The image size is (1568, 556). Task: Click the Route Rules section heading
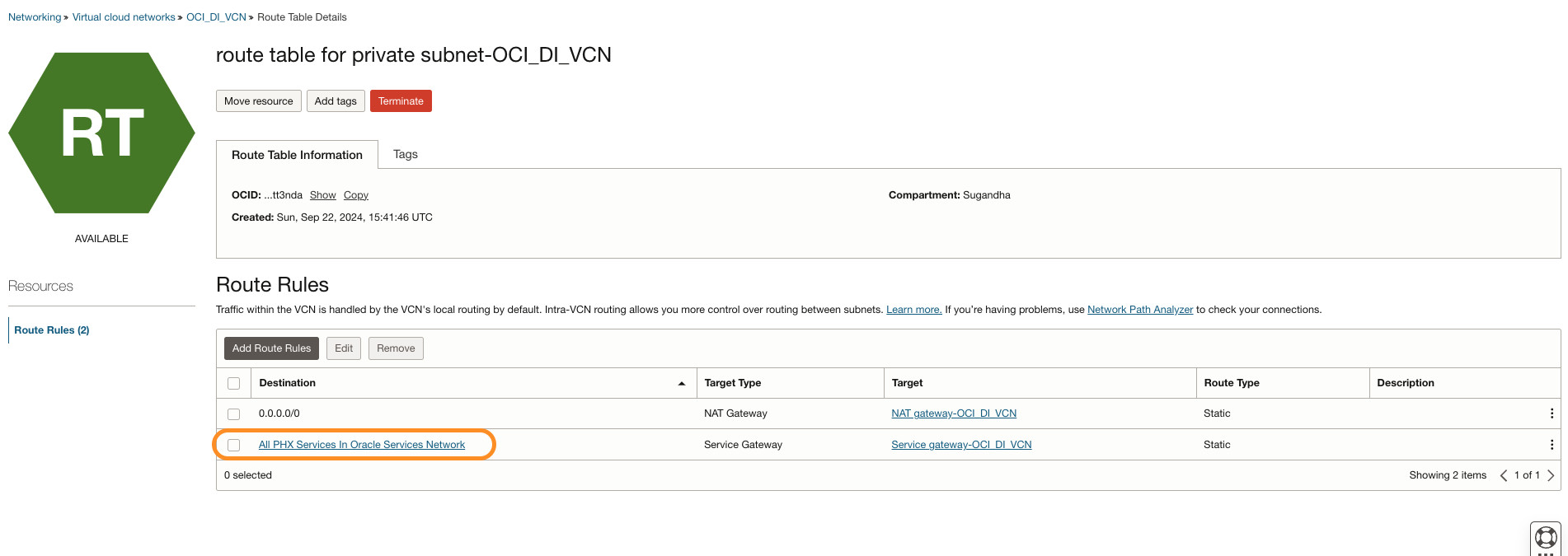[272, 285]
